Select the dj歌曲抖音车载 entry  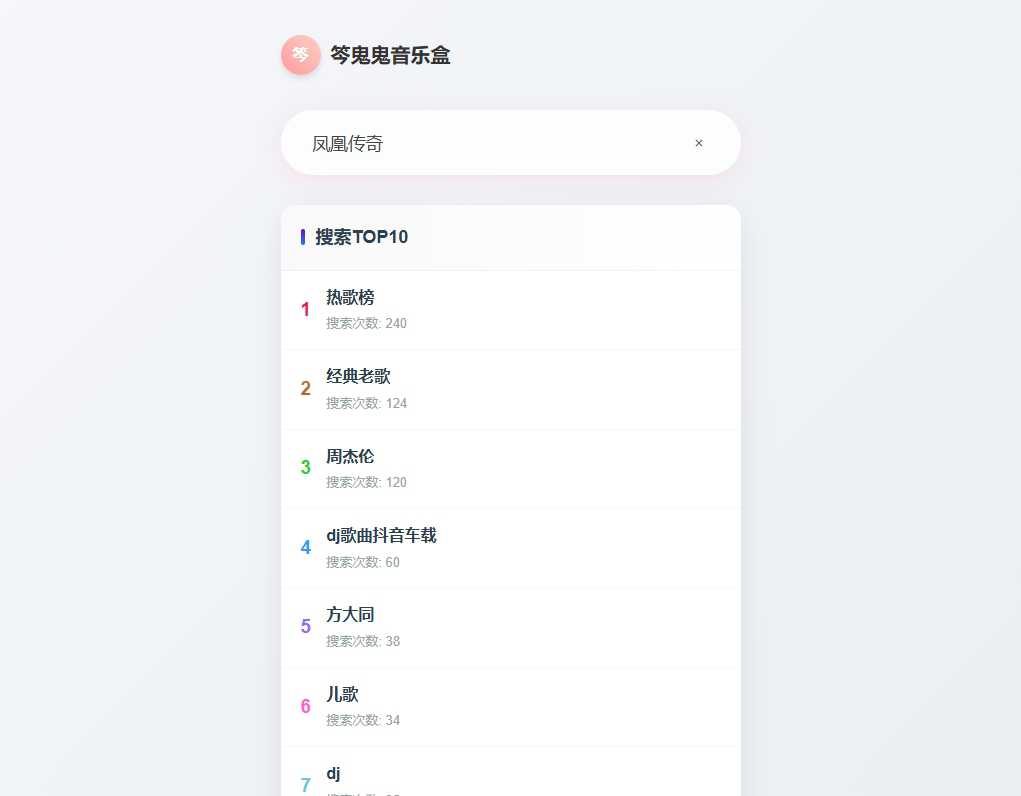[x=381, y=535]
